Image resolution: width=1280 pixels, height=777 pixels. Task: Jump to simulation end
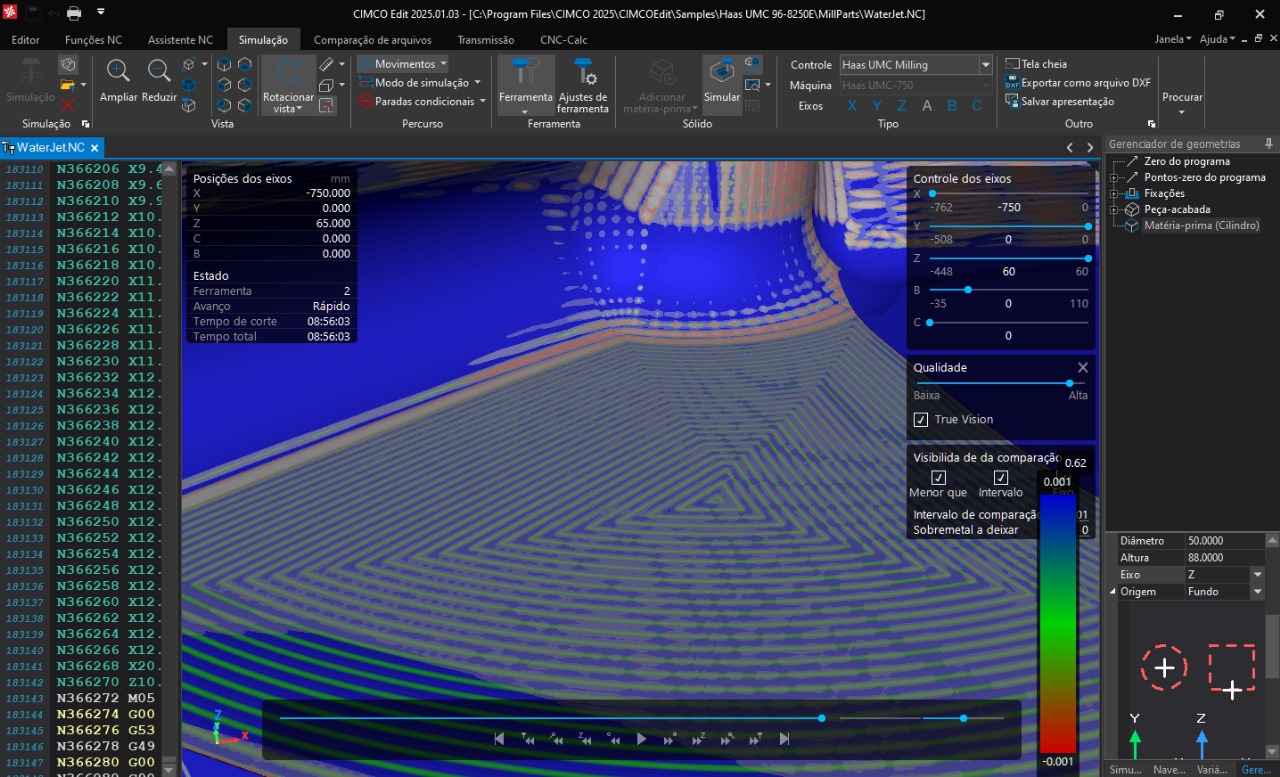coord(785,739)
